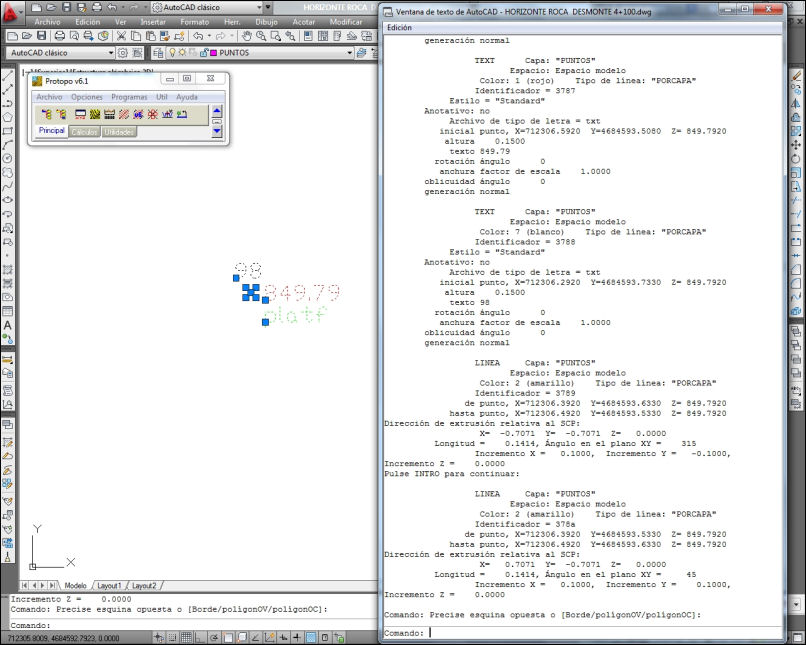Click the Cut icon in standard toolbar
The height and width of the screenshot is (645, 806).
tap(121, 36)
